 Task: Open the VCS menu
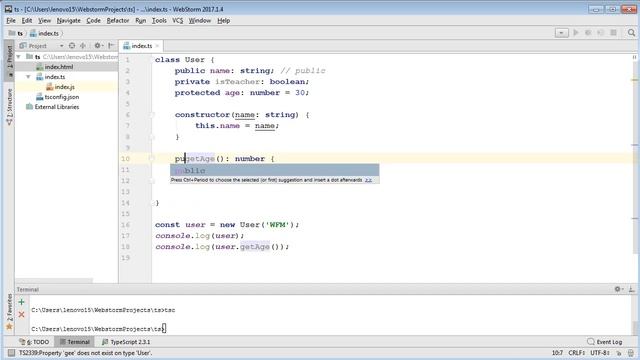coord(178,20)
